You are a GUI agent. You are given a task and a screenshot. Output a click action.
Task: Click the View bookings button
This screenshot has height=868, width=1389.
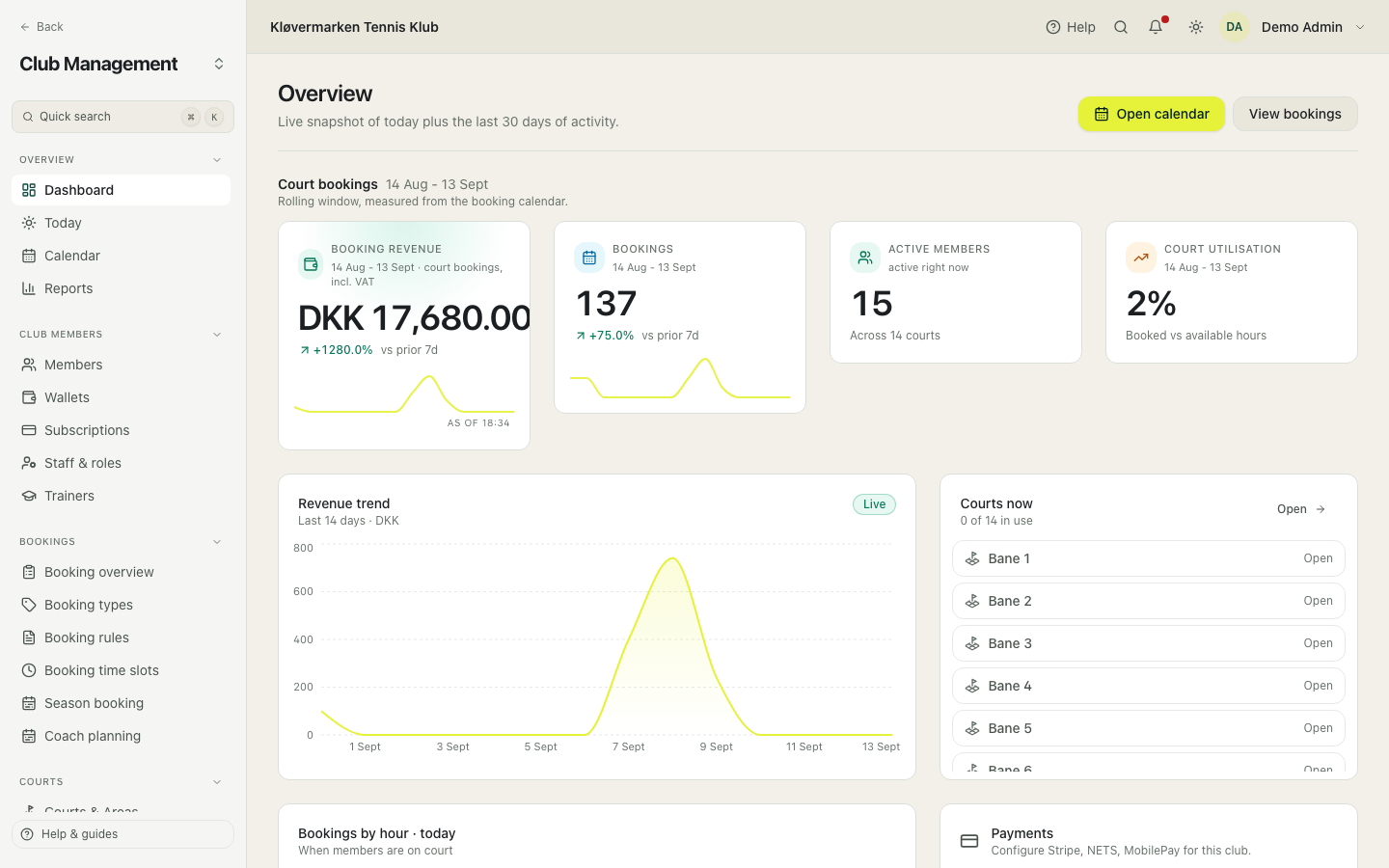coord(1295,114)
